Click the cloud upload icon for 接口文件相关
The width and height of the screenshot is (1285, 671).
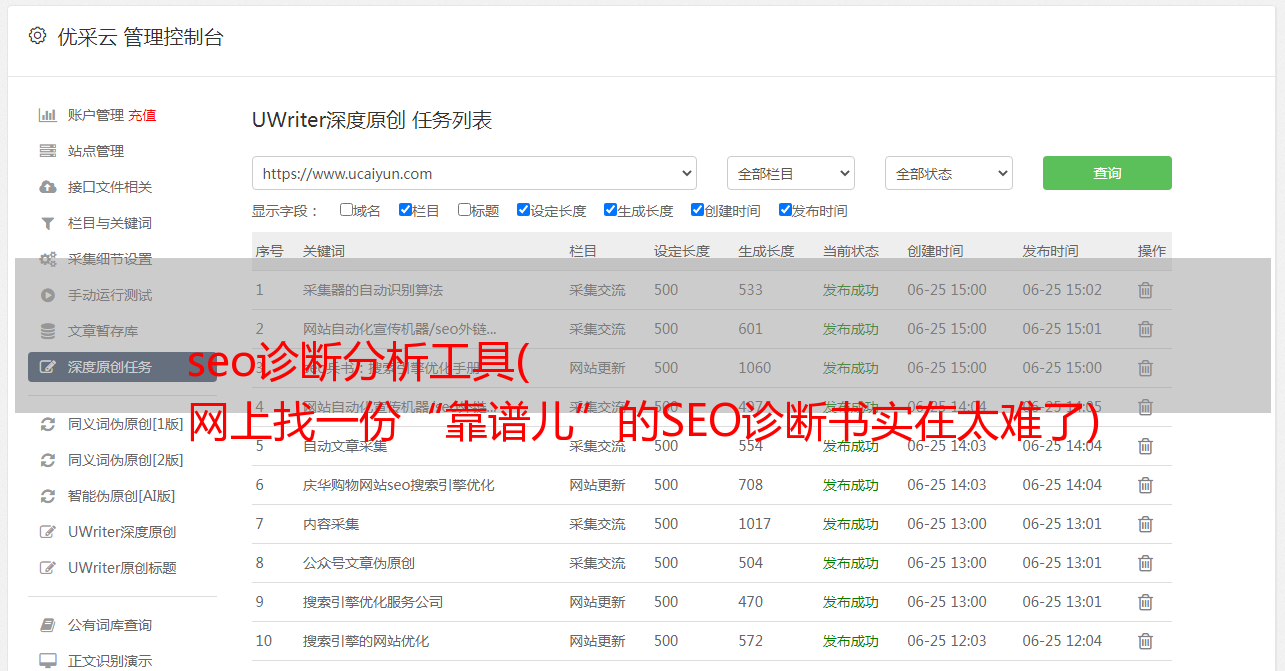click(47, 187)
